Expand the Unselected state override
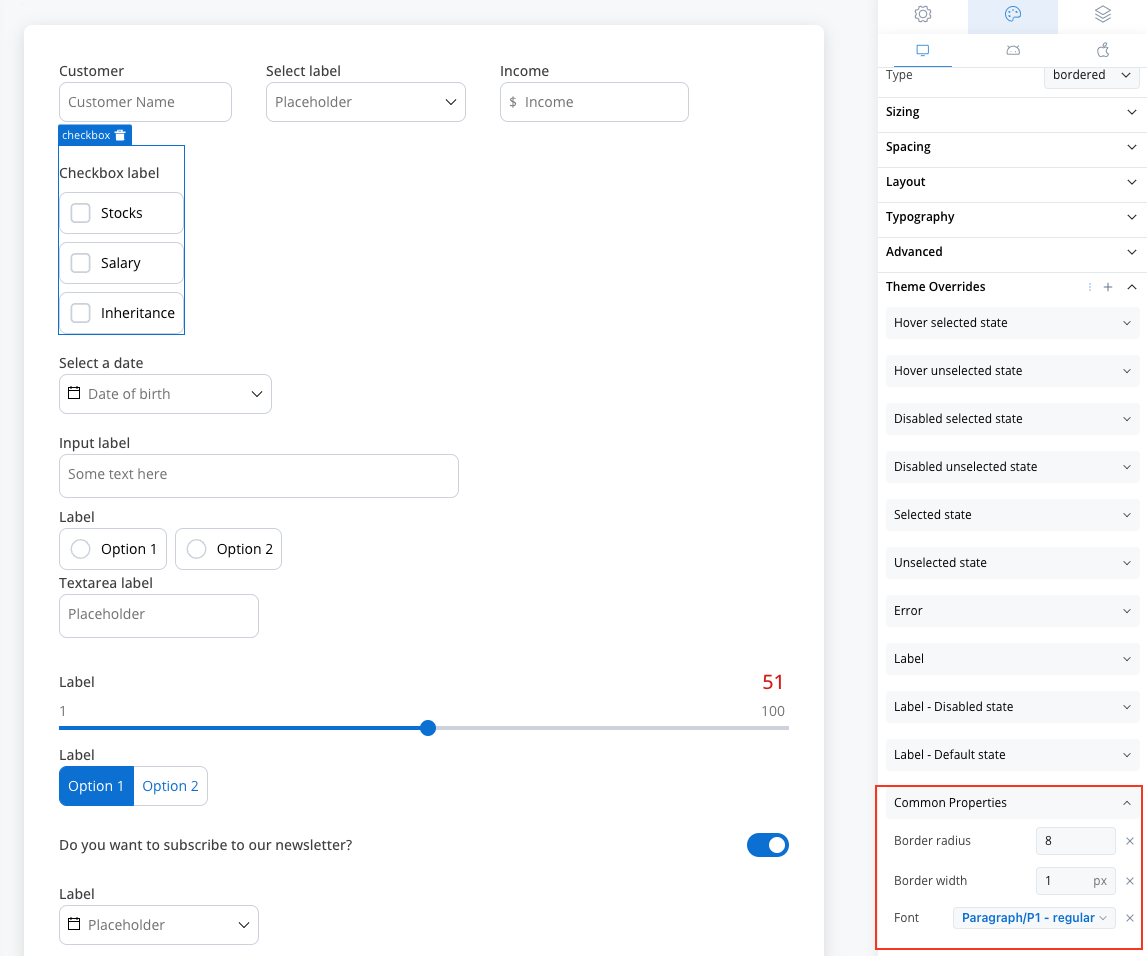The width and height of the screenshot is (1147, 956). coord(1012,563)
